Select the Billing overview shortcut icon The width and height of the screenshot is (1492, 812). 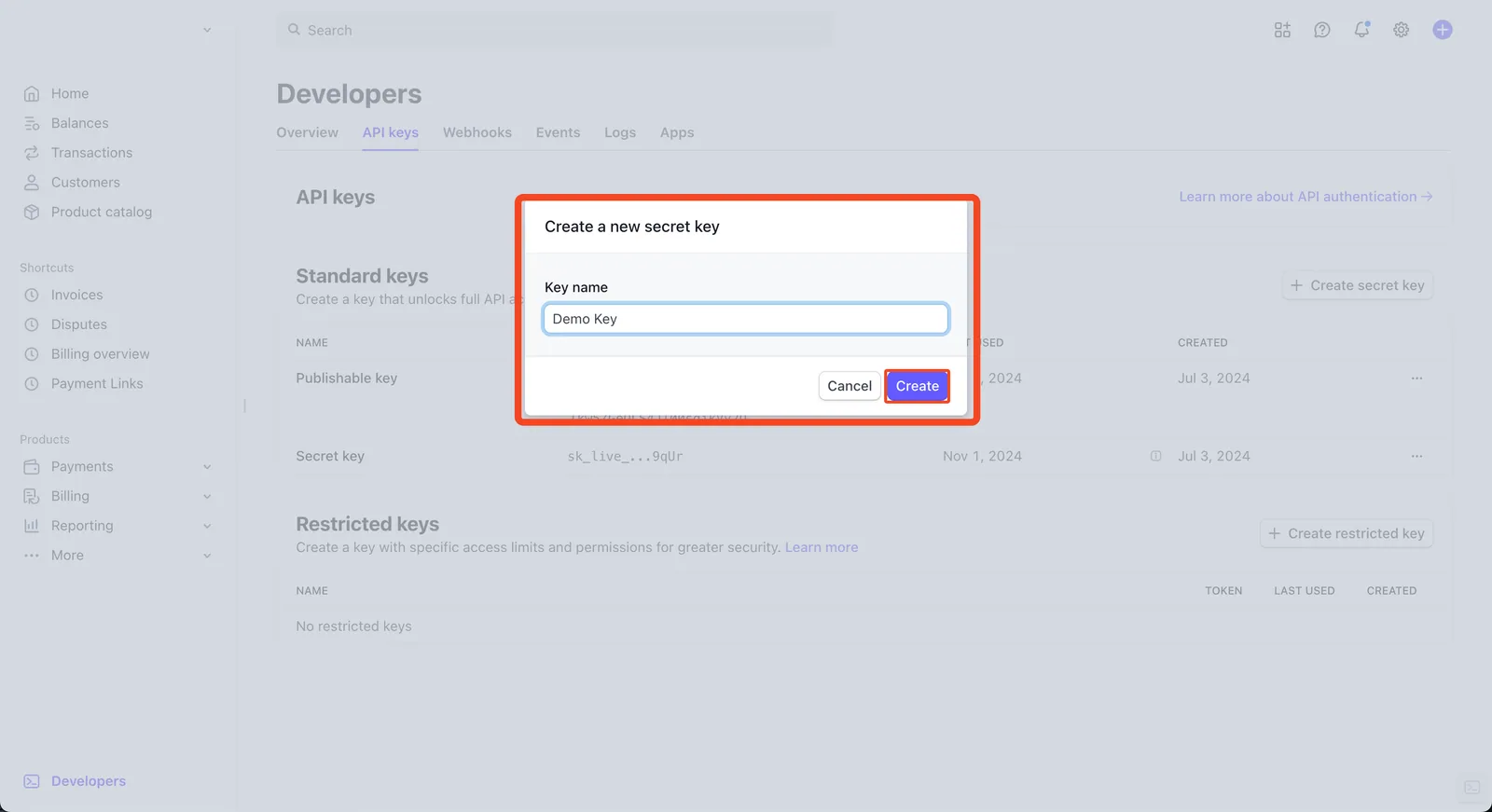click(32, 354)
